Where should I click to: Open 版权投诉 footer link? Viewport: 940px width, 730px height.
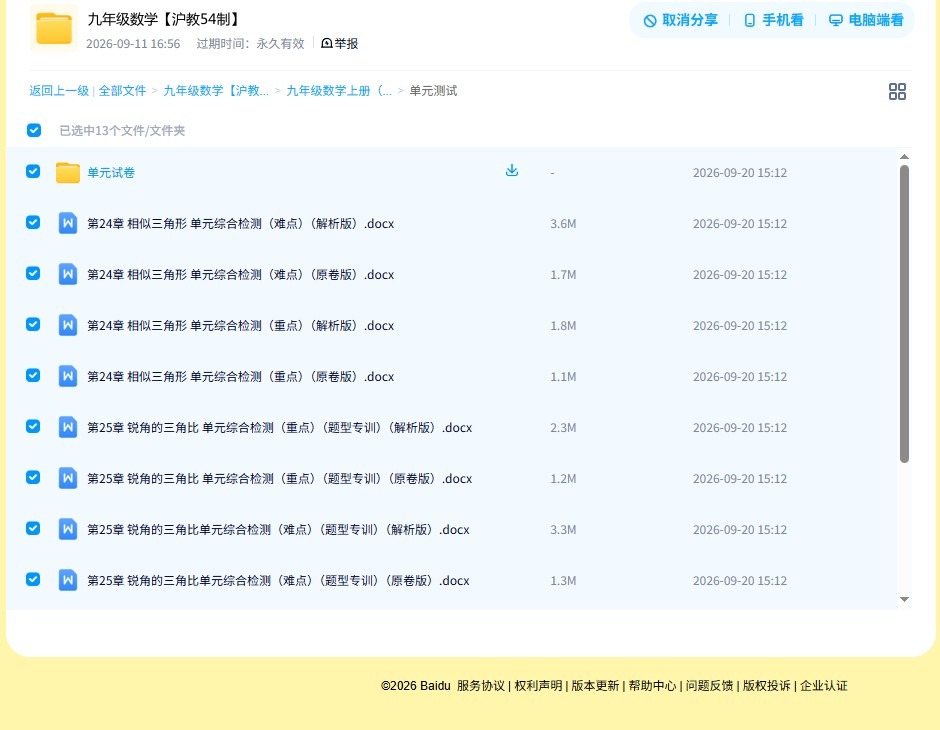coord(767,686)
